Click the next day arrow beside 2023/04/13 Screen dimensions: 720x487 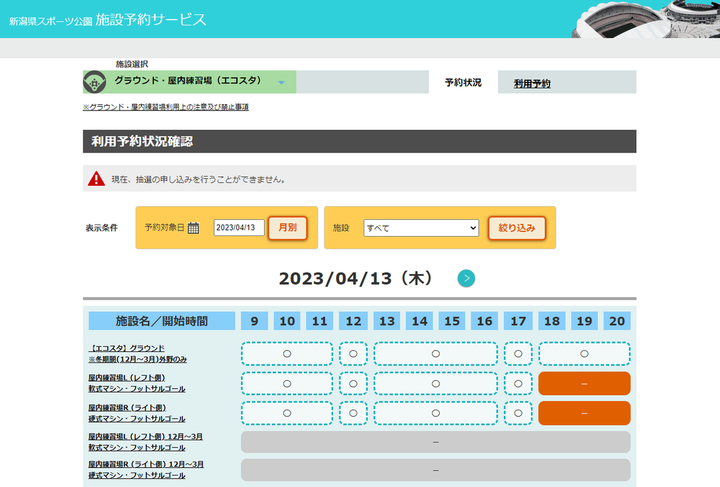click(466, 278)
